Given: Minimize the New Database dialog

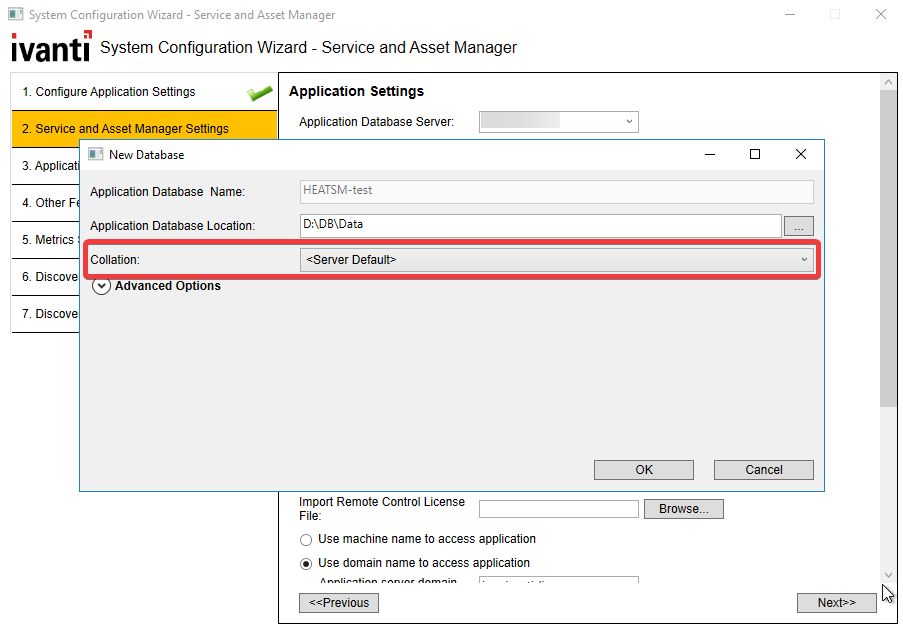Looking at the screenshot, I should click(709, 154).
